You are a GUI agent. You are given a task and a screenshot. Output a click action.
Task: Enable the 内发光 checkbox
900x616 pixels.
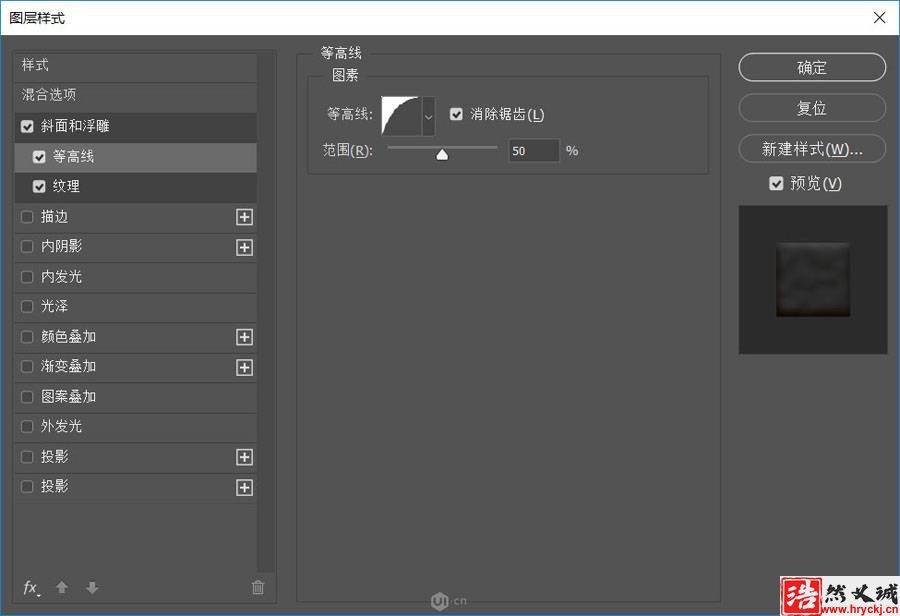[x=27, y=277]
